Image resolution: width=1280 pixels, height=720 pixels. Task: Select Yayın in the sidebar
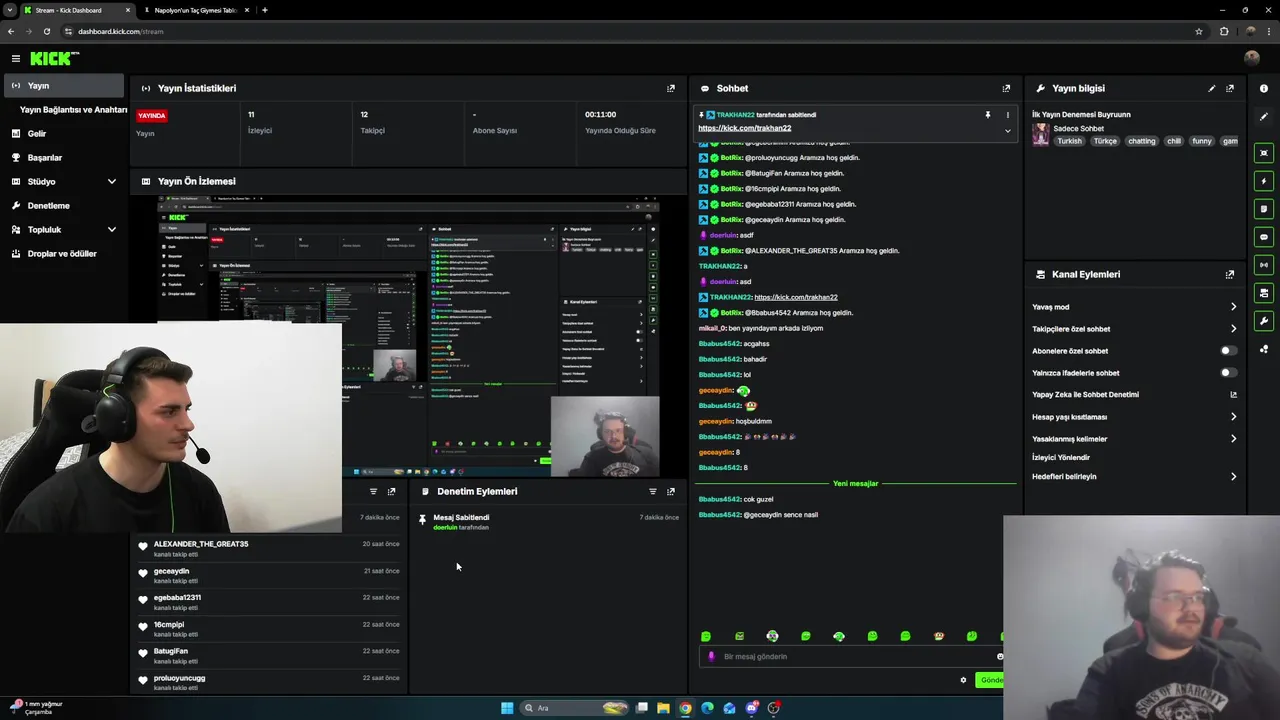click(x=64, y=86)
